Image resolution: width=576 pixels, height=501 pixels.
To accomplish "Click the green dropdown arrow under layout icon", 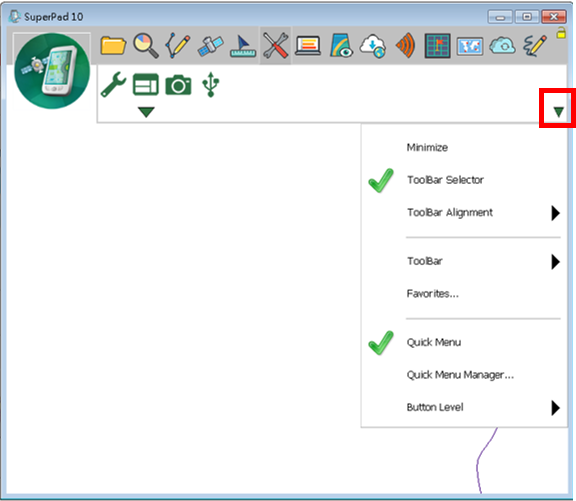I will pos(146,112).
